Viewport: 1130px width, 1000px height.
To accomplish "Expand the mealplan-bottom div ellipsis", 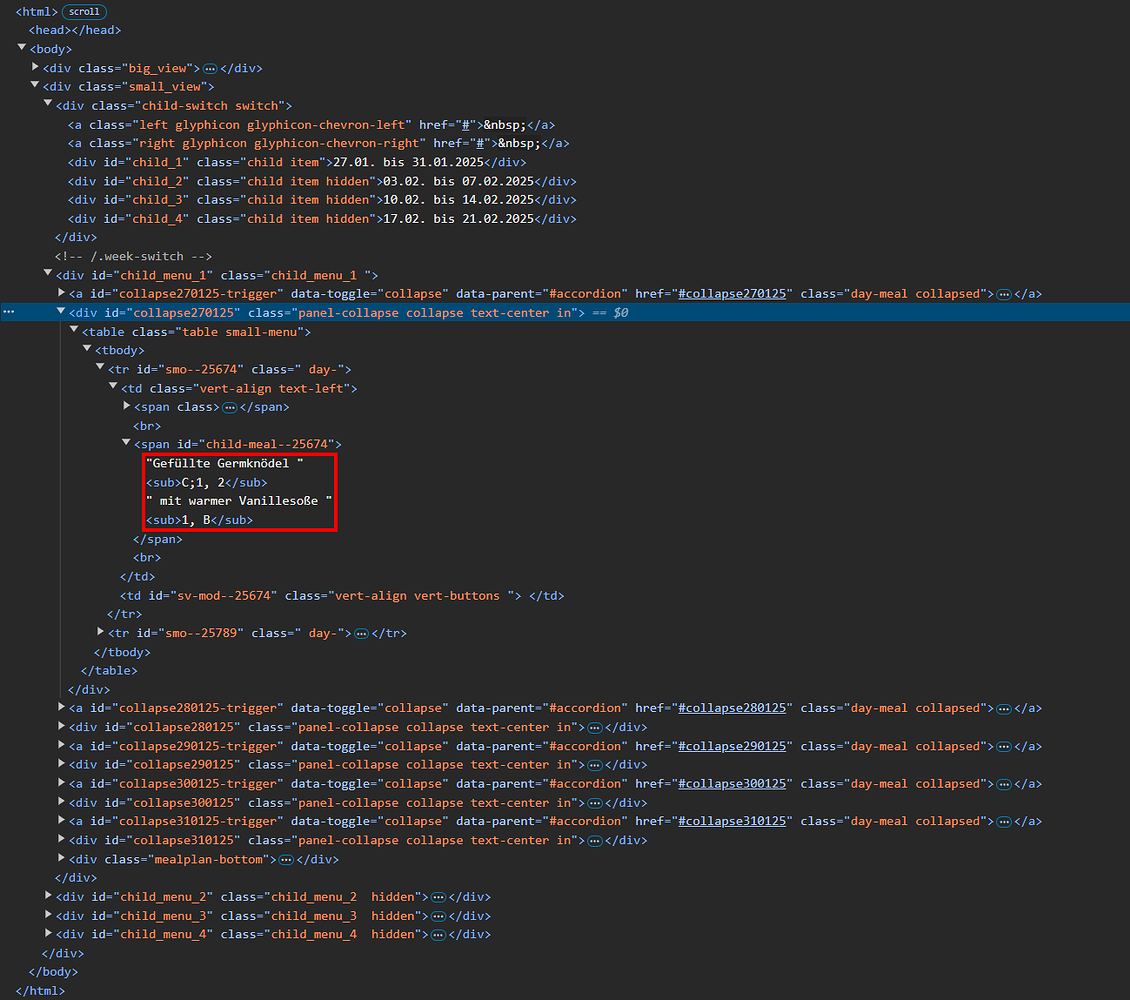I will (x=287, y=858).
